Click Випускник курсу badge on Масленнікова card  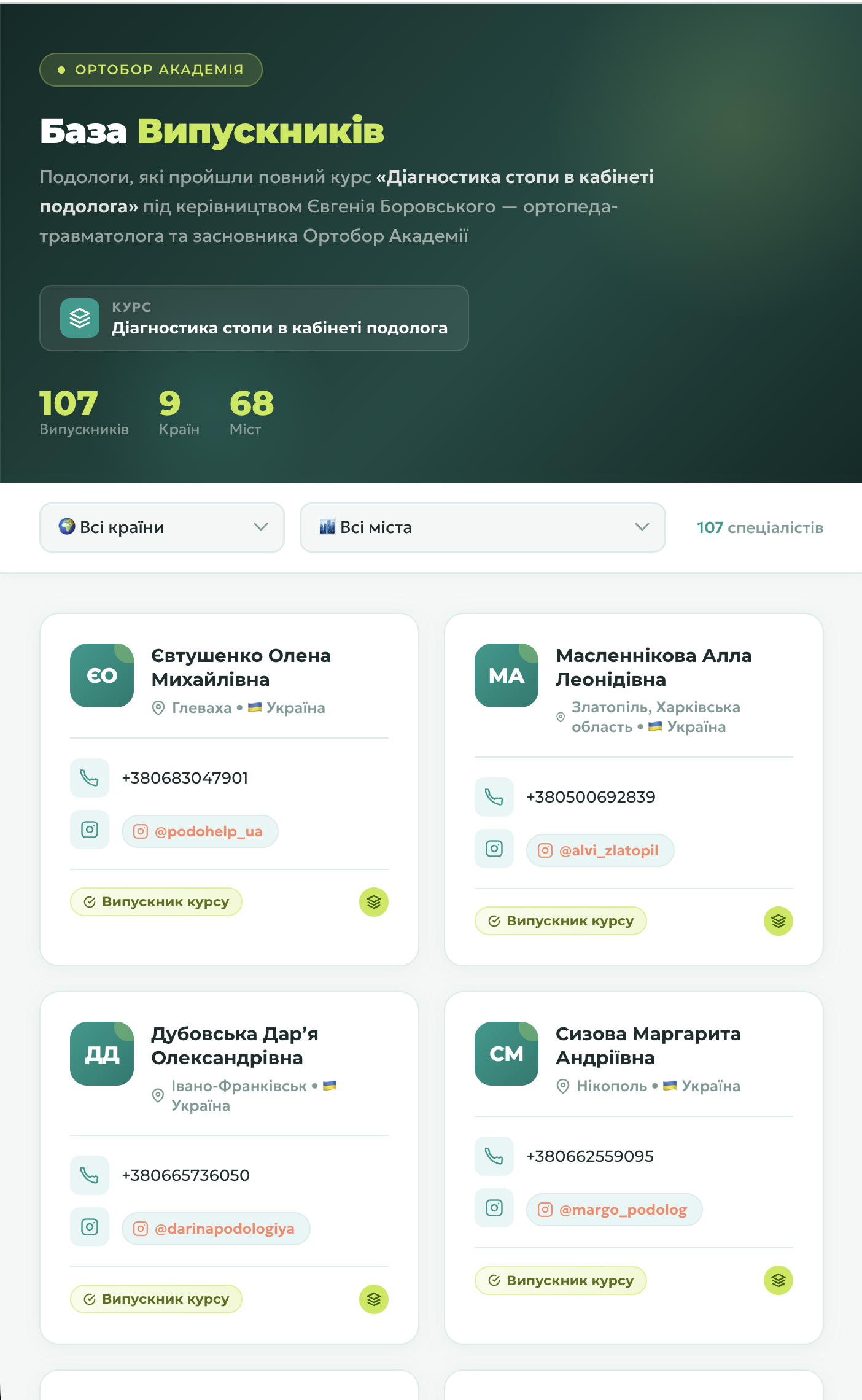561,921
